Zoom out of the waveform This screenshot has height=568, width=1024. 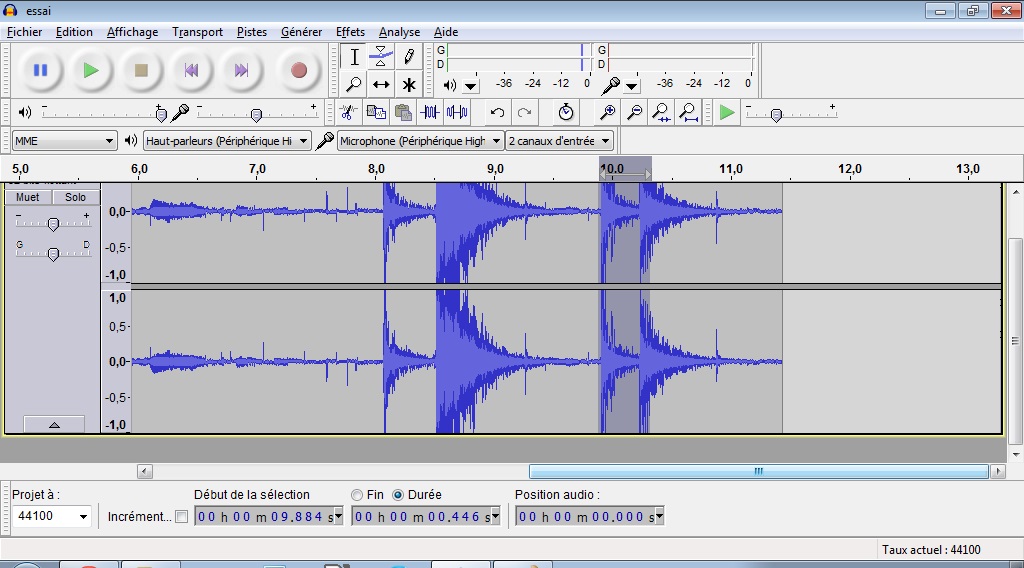tap(634, 112)
